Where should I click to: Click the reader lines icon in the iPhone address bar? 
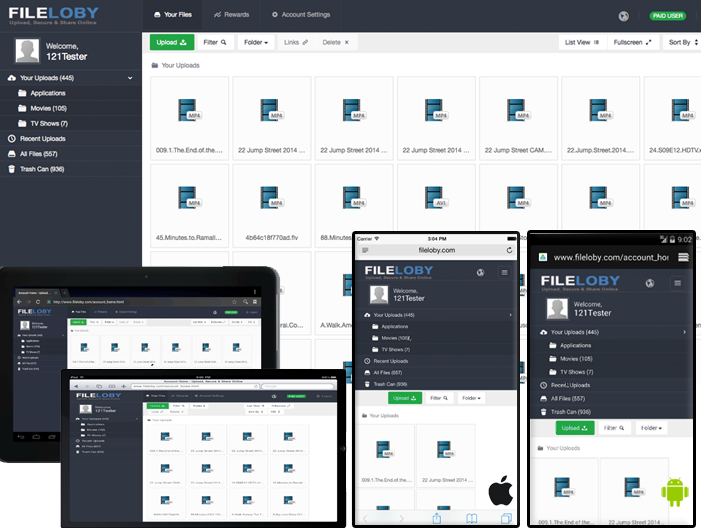(x=365, y=250)
